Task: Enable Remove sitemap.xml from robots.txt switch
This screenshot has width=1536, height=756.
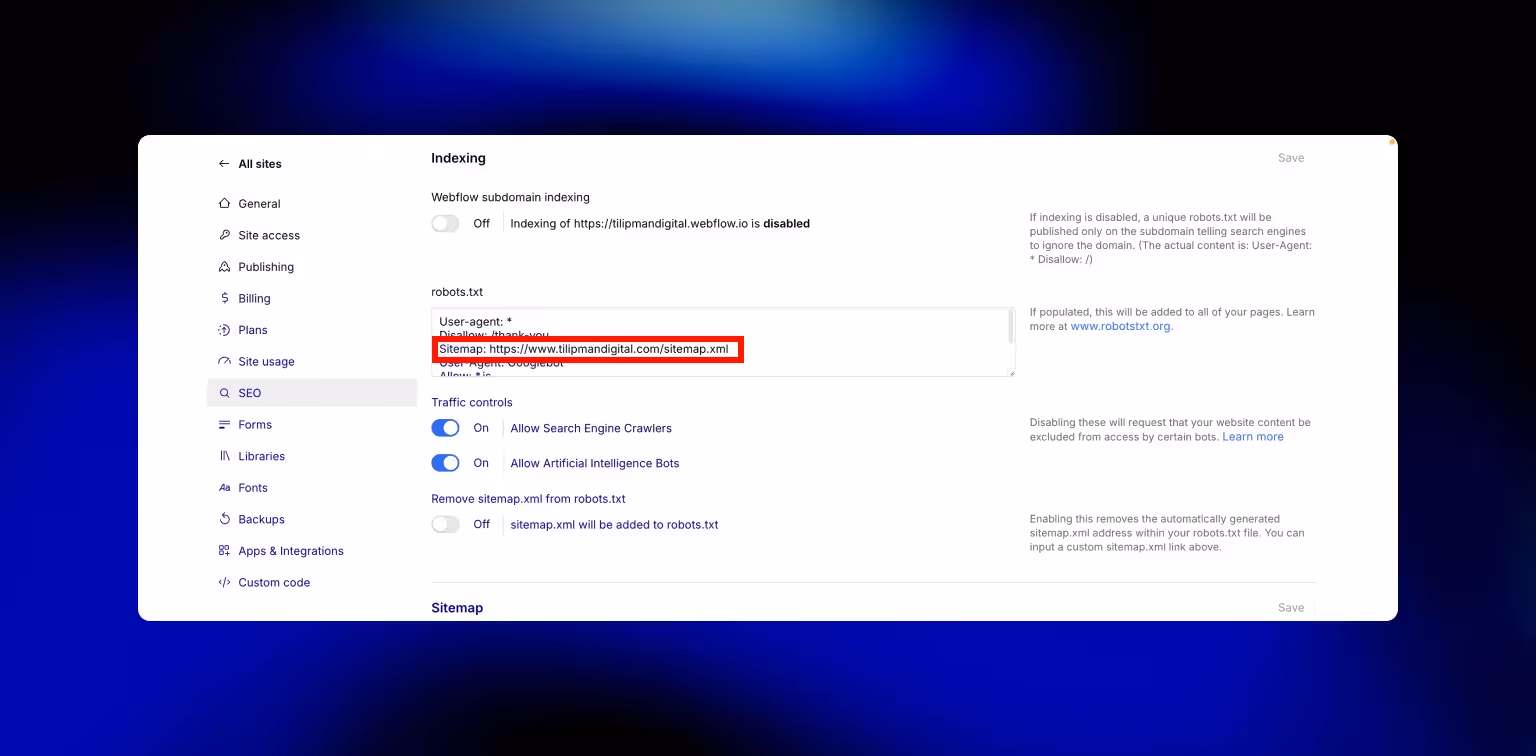Action: [x=445, y=524]
